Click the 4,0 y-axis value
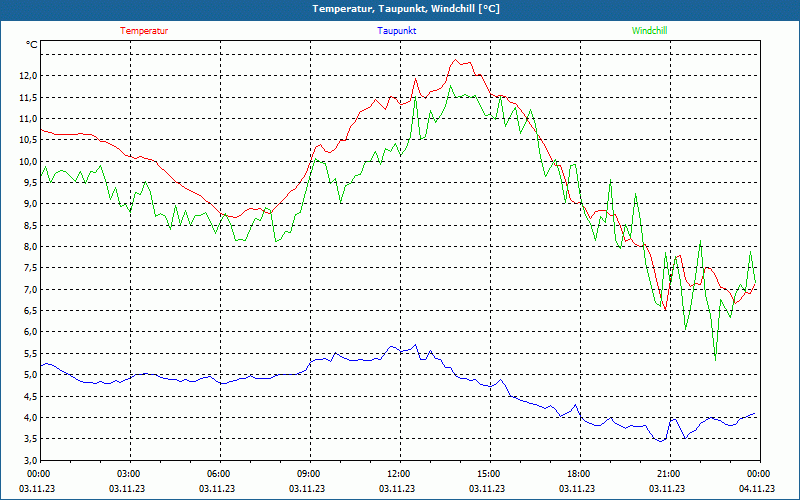Image resolution: width=800 pixels, height=500 pixels. pyautogui.click(x=30, y=418)
